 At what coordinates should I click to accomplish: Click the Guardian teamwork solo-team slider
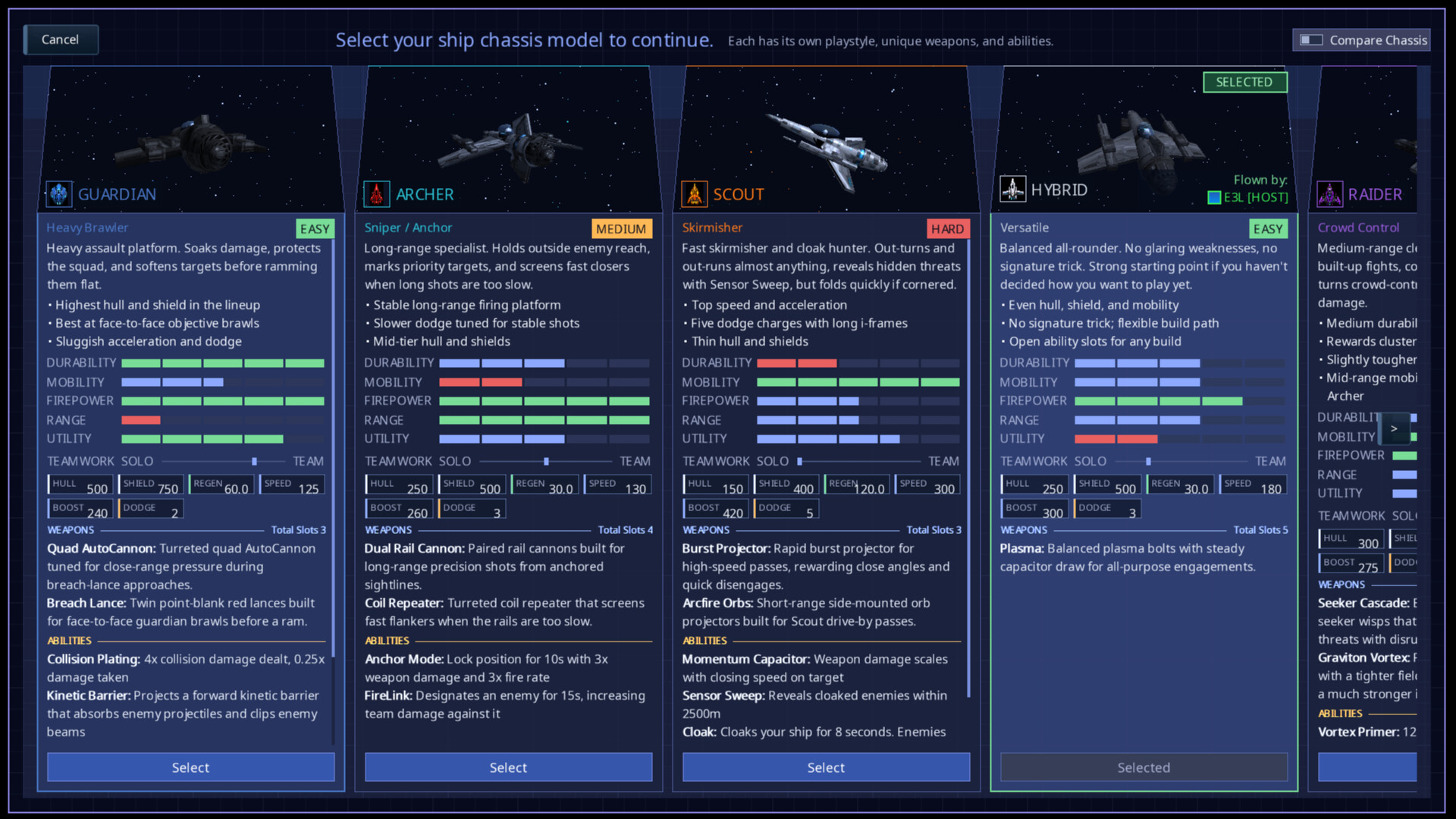[x=223, y=461]
